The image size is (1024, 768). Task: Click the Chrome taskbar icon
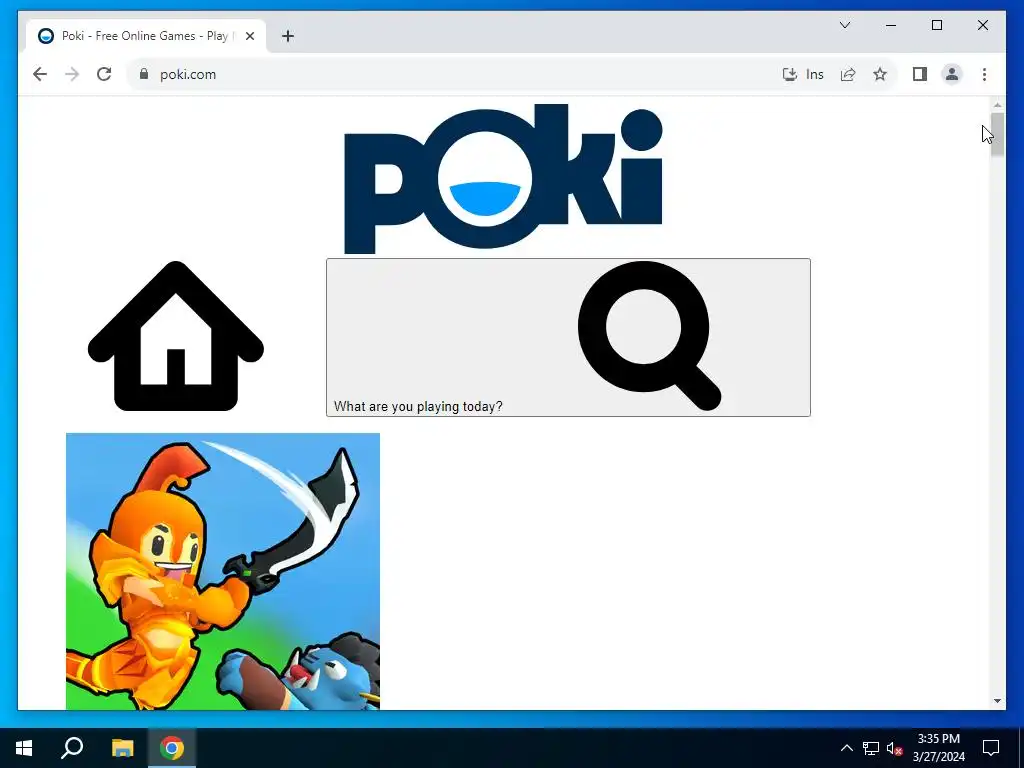click(172, 748)
